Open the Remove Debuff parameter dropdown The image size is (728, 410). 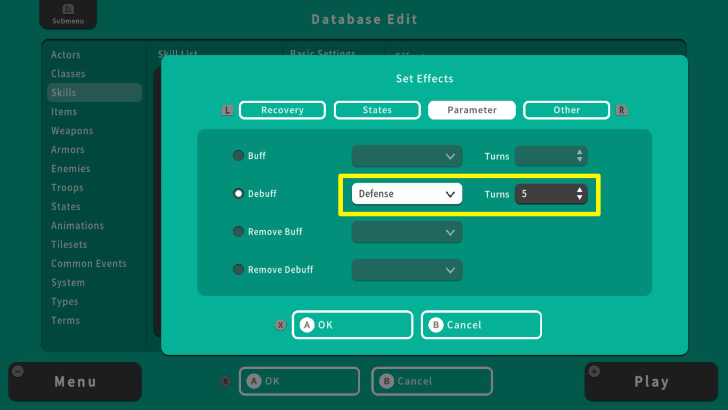coord(407,270)
